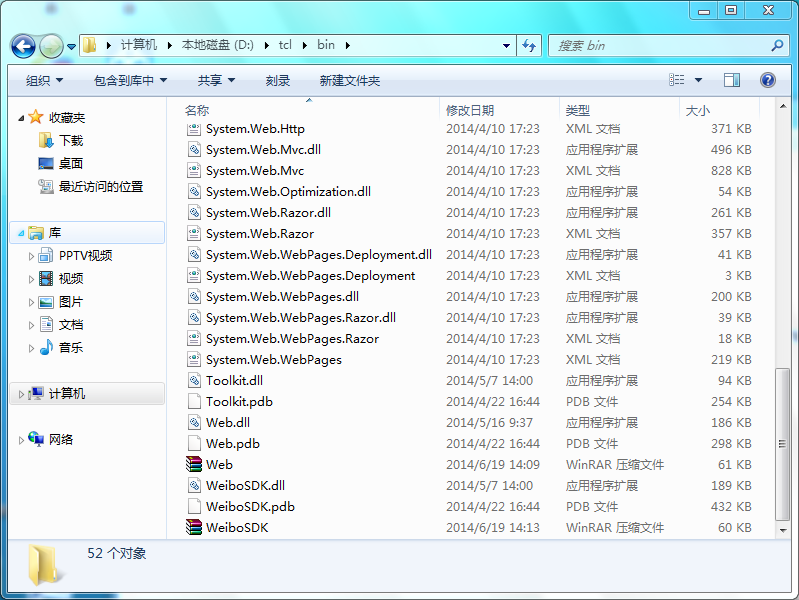Select the System.Web.Http XML file icon
This screenshot has height=600, width=799.
click(194, 129)
